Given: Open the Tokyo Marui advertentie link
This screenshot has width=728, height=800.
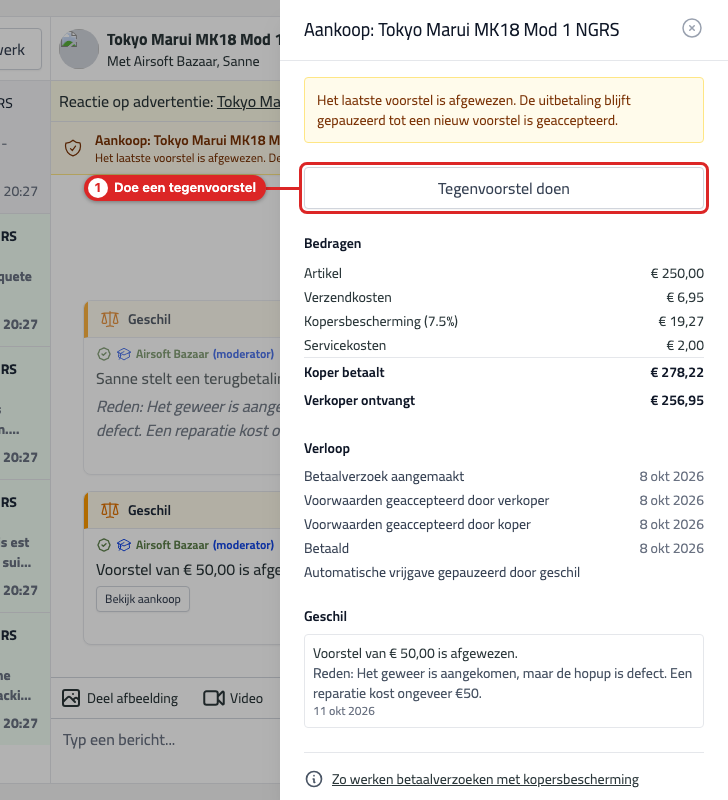Looking at the screenshot, I should pos(248,102).
